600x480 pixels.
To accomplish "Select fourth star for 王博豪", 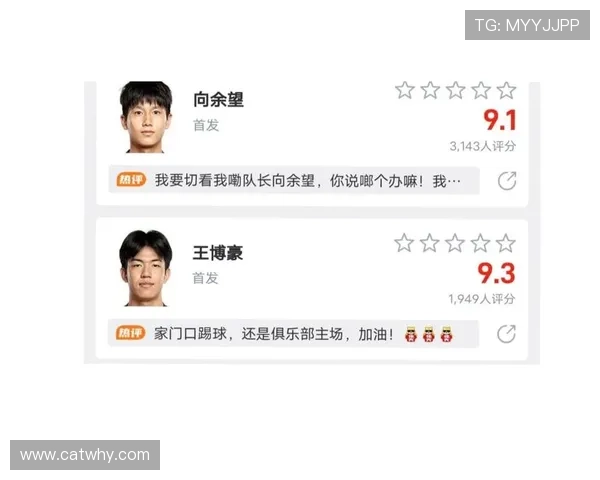I will pos(480,243).
